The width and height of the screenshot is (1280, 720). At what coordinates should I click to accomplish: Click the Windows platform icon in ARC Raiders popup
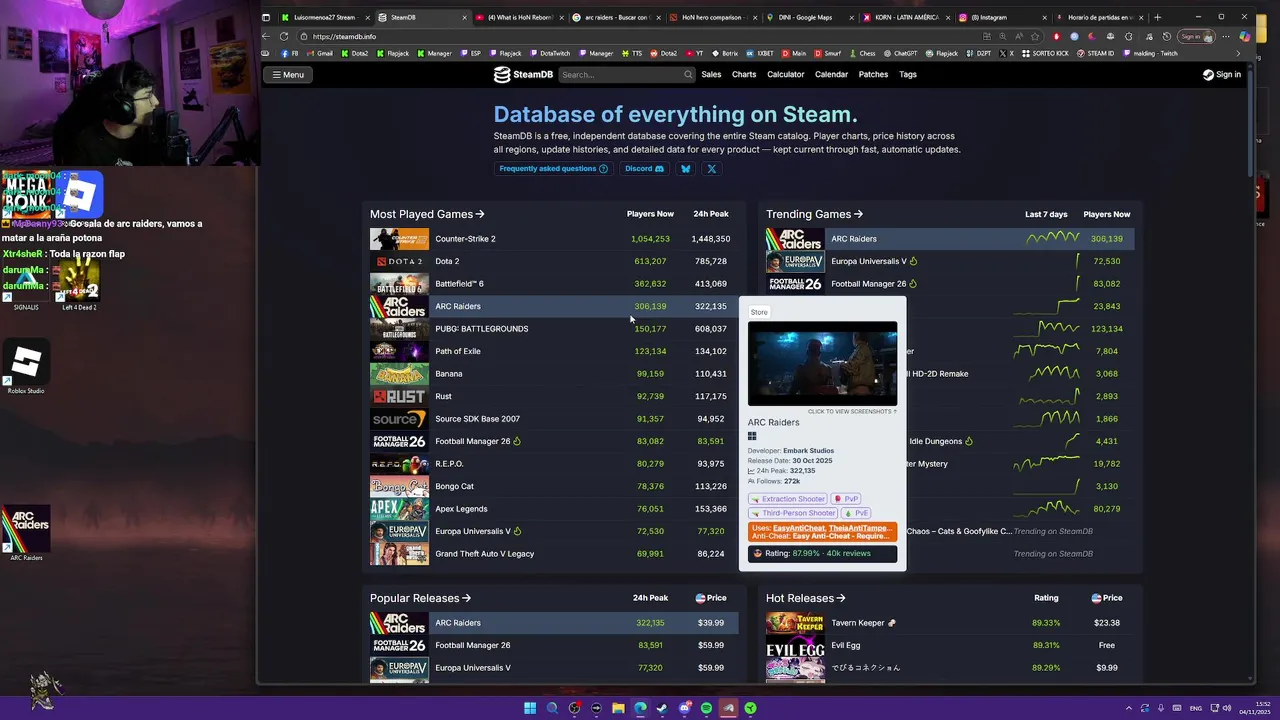click(752, 436)
